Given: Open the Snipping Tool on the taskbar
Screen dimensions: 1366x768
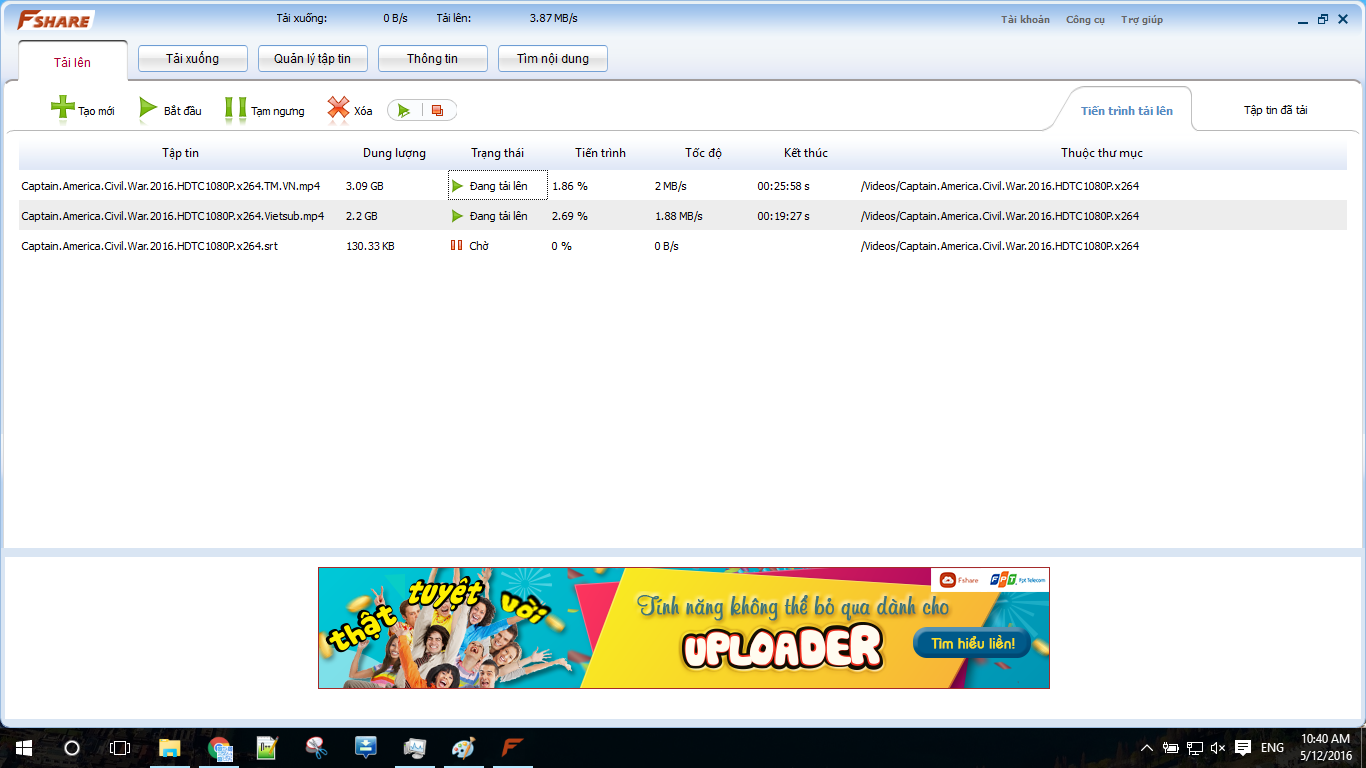Looking at the screenshot, I should [317, 748].
